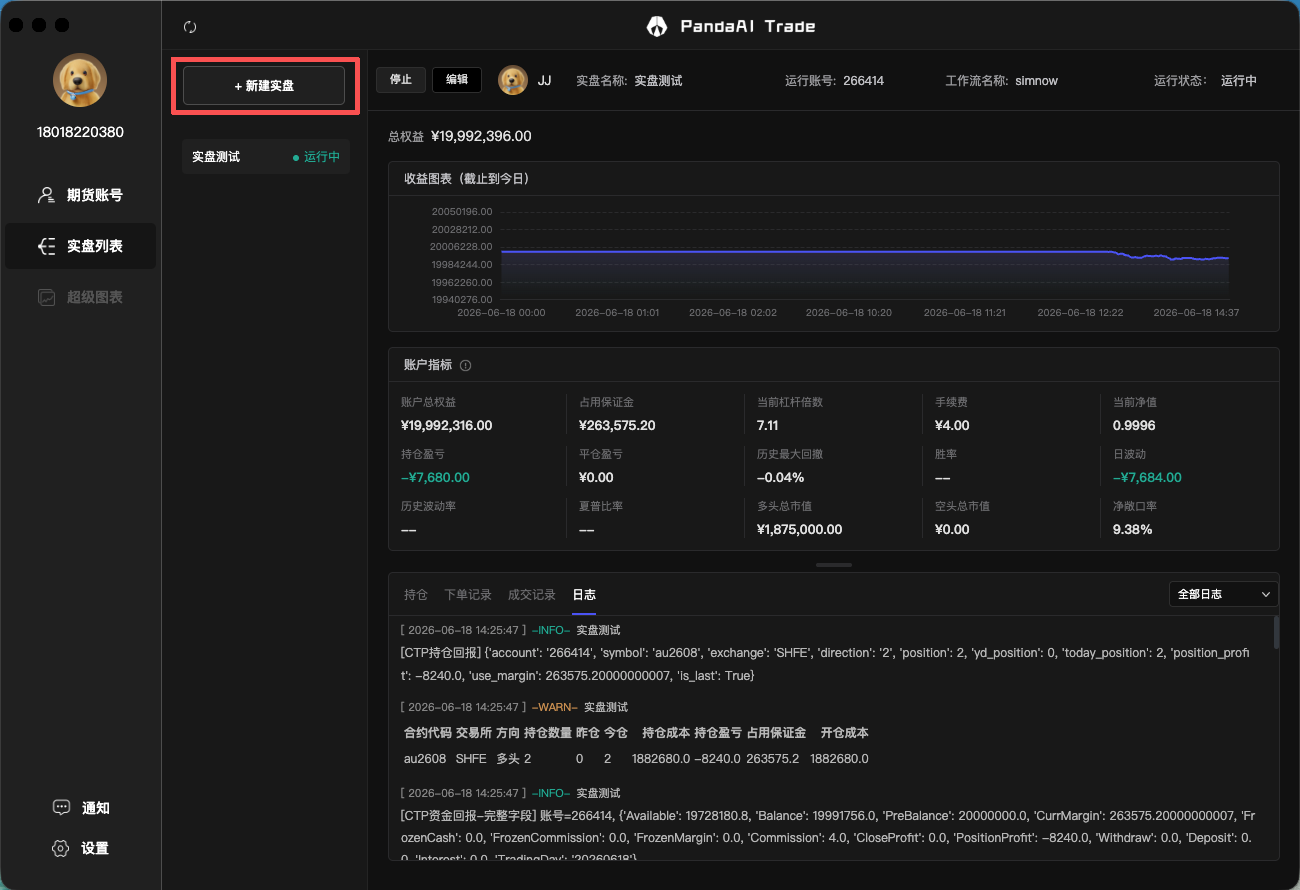Open 超级图表 label in the sidebar
This screenshot has height=890, width=1300.
pos(95,297)
